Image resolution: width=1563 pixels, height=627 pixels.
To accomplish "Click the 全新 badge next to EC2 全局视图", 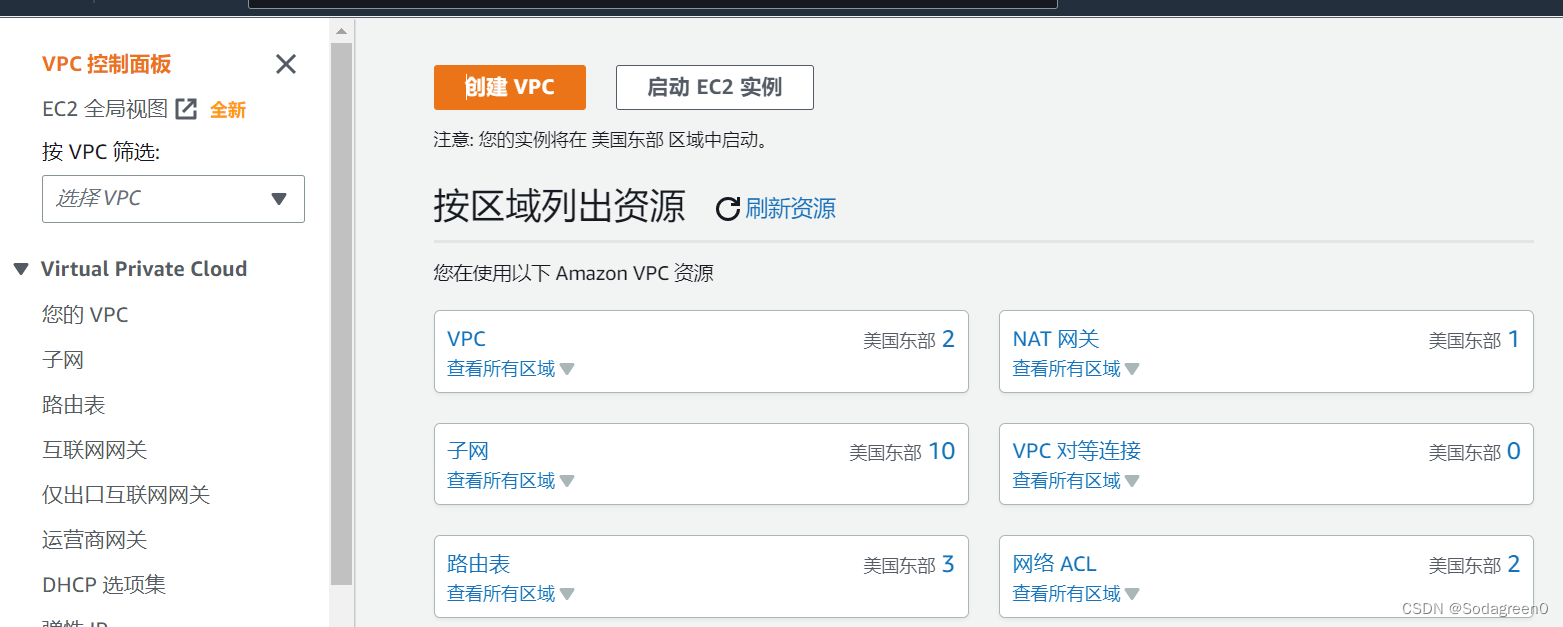I will [x=228, y=110].
